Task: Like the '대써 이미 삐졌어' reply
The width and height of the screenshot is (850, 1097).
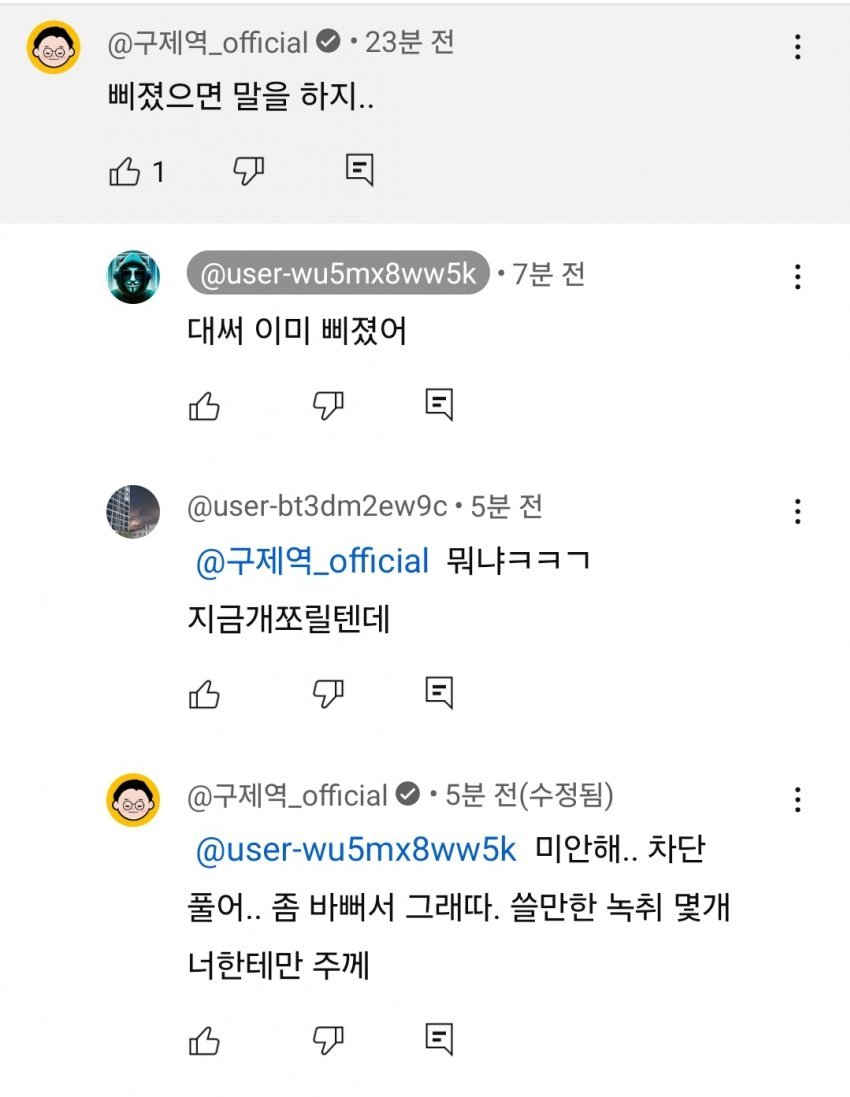Action: 204,406
